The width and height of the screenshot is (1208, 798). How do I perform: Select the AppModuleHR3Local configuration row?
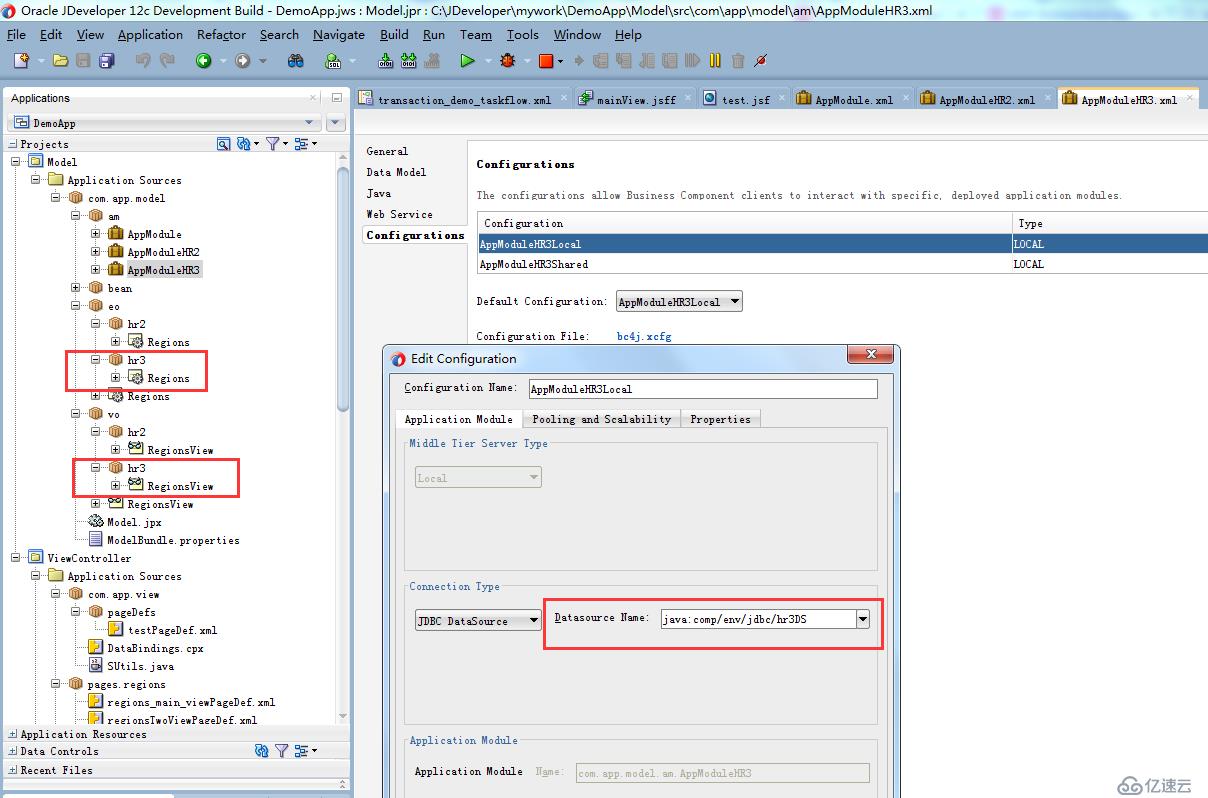click(842, 244)
